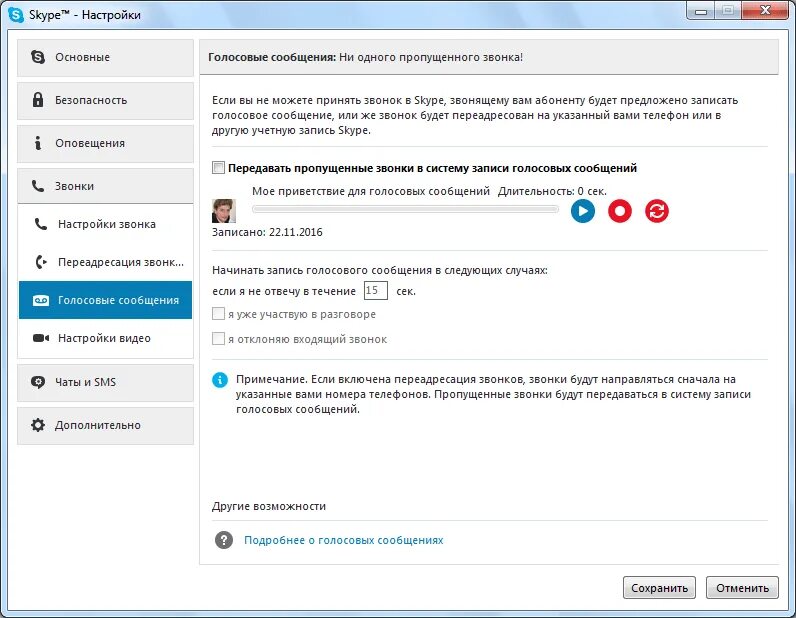The image size is (796, 618).
Task: Click the chat bubble icon beside Чаты и SMS
Action: (38, 382)
